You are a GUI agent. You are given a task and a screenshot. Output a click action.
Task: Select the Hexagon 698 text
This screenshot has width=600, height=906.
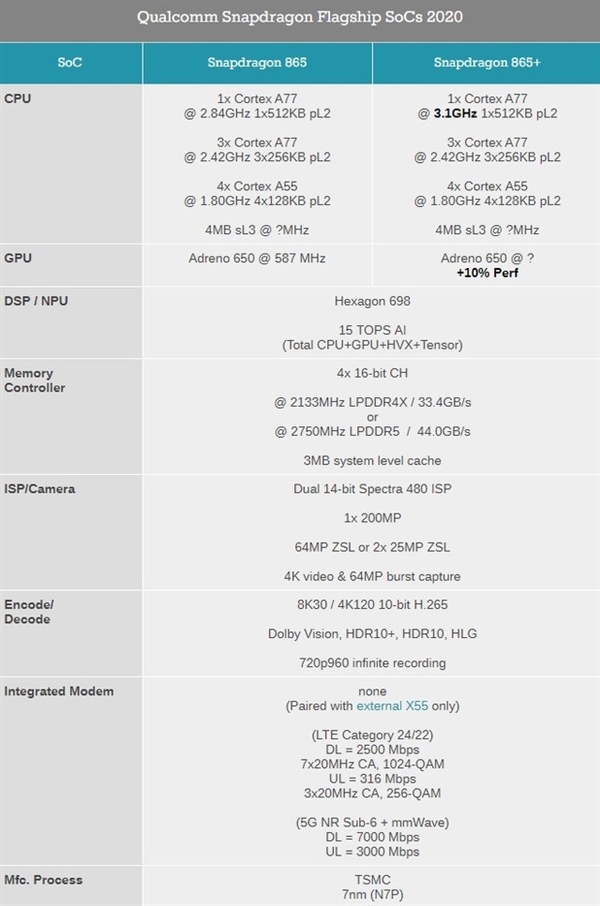372,301
